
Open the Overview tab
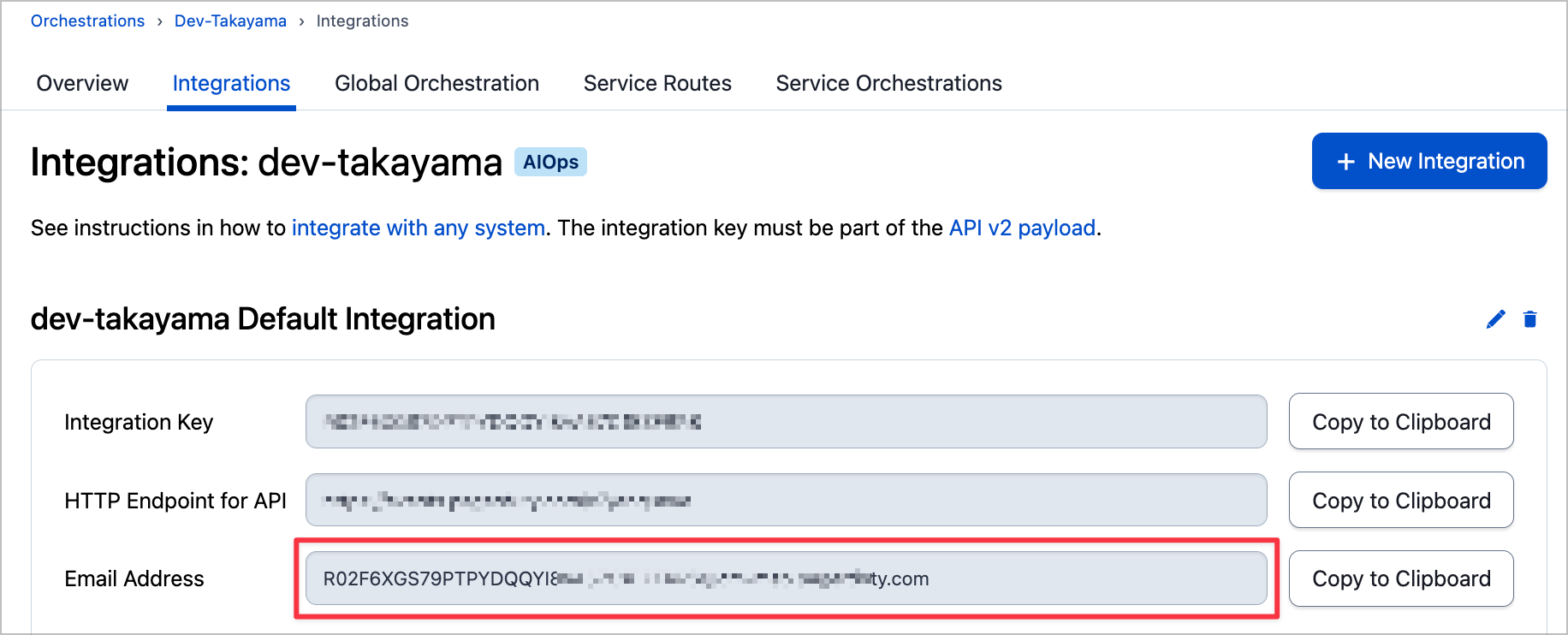pos(82,83)
